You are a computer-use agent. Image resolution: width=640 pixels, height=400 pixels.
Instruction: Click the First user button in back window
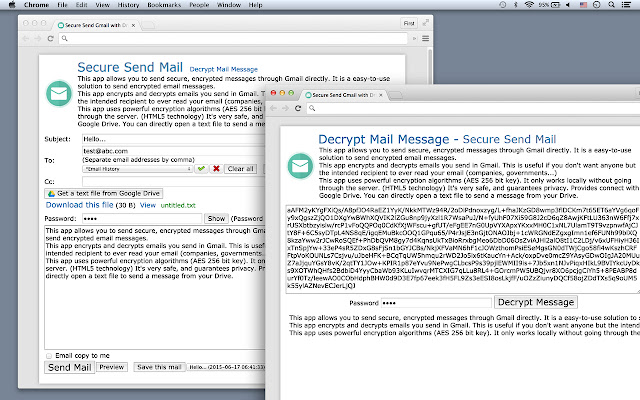point(409,23)
